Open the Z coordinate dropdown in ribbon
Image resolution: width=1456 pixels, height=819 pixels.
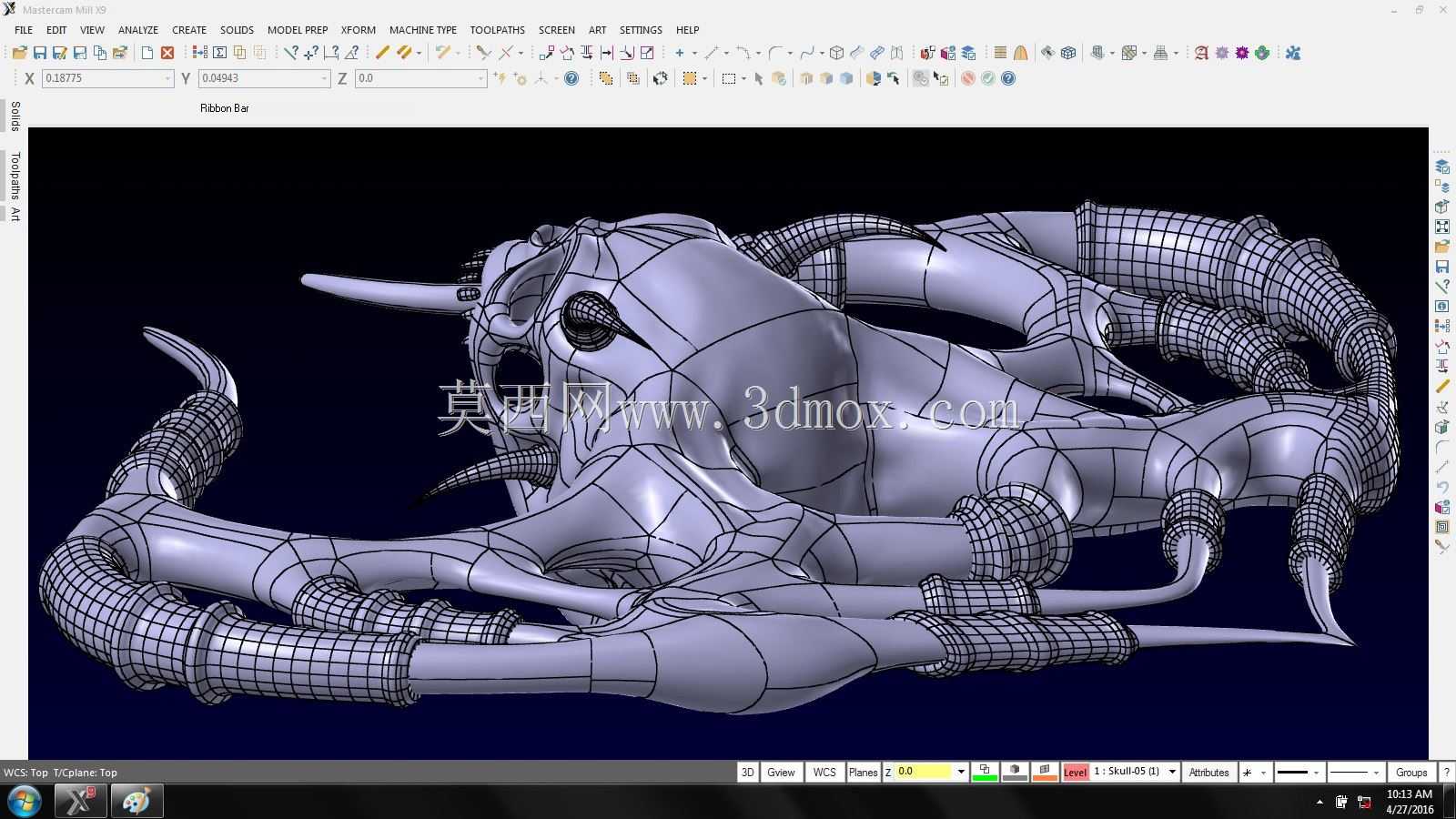coord(480,78)
